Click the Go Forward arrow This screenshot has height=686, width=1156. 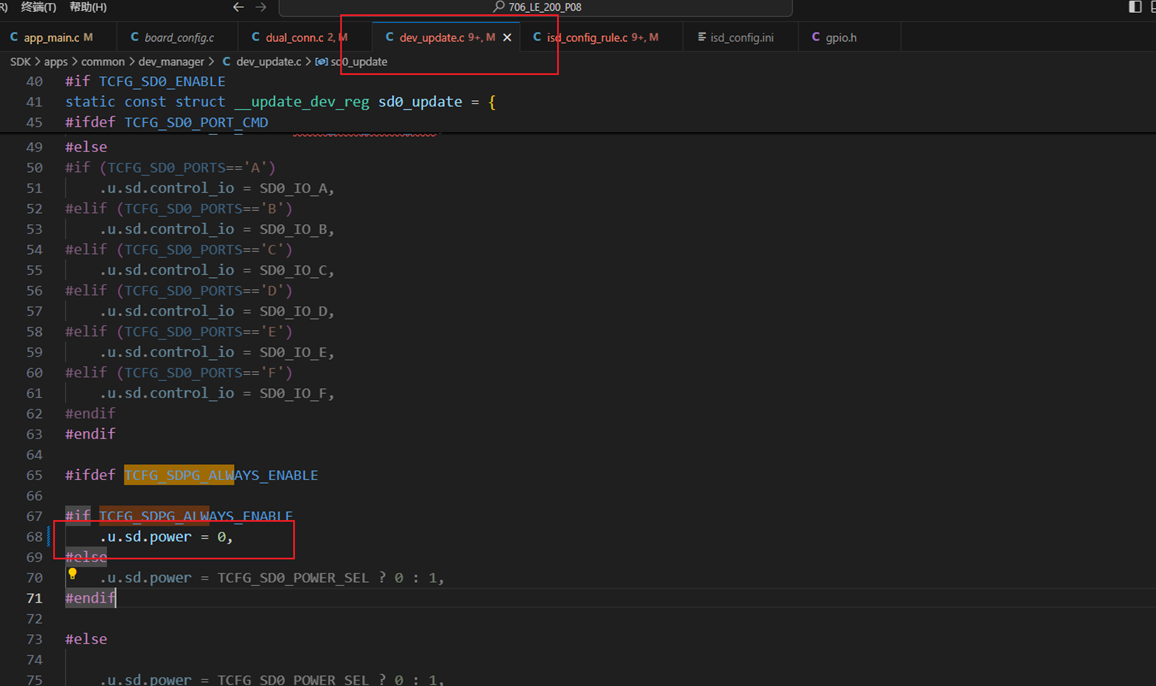[x=261, y=7]
